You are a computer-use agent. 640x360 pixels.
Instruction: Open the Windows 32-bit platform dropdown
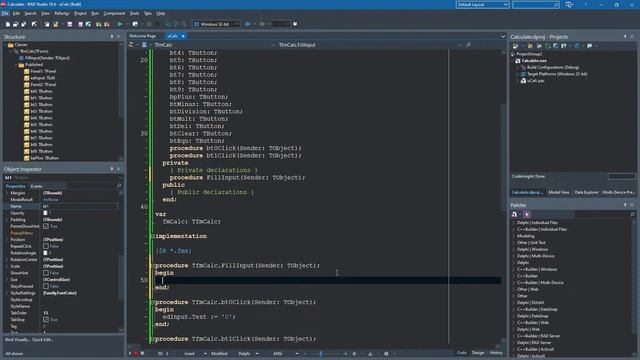click(x=237, y=24)
